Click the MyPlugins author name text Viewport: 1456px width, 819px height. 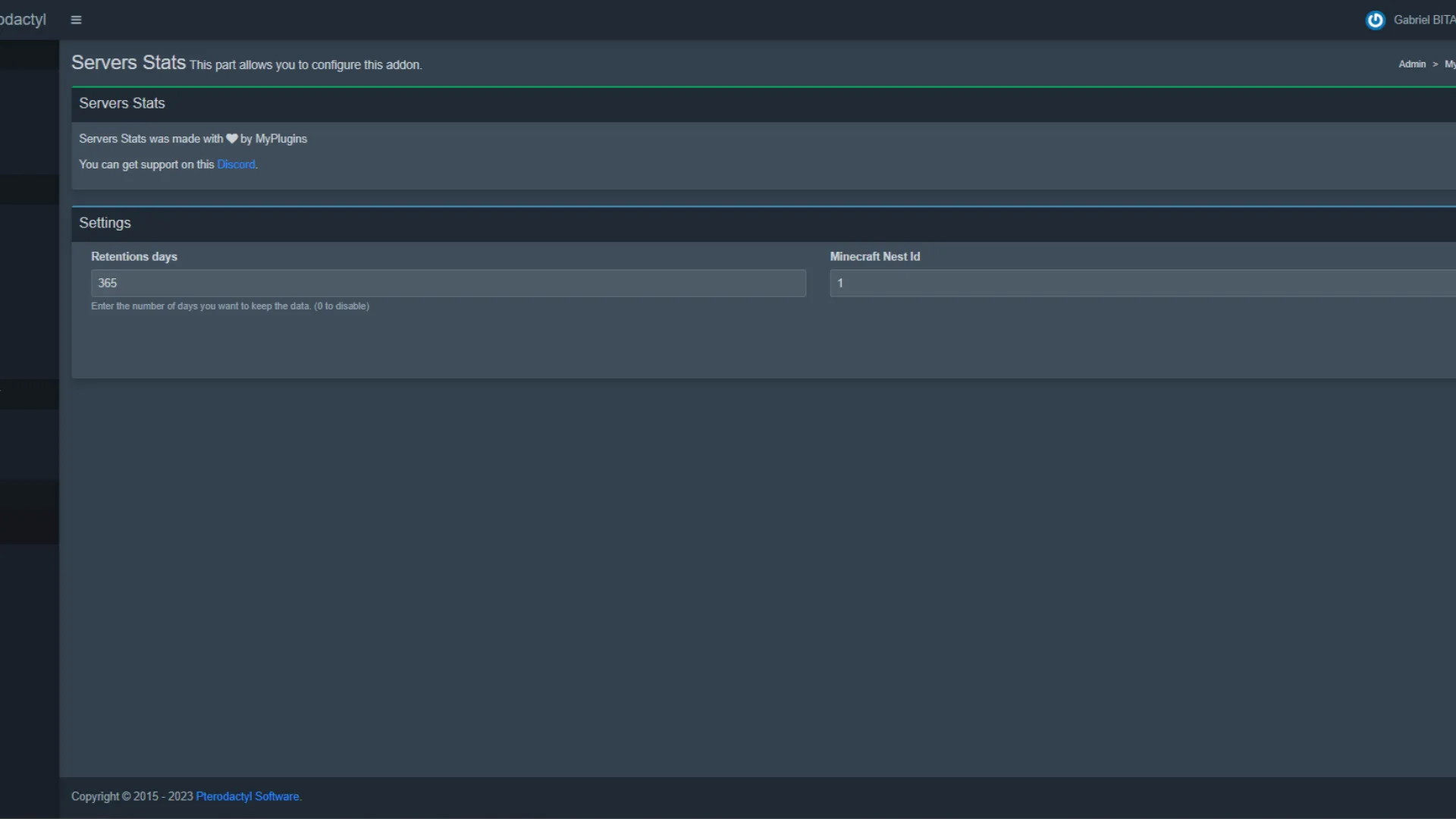281,139
